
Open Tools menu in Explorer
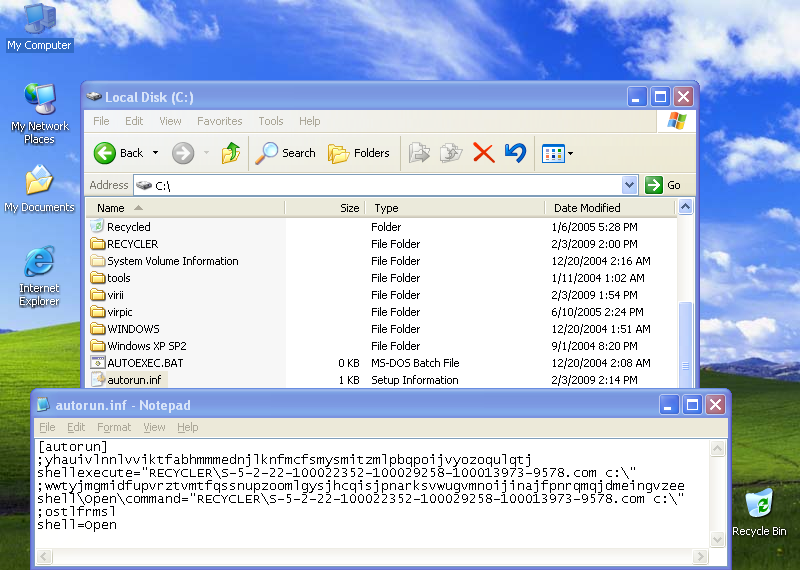tap(270, 121)
